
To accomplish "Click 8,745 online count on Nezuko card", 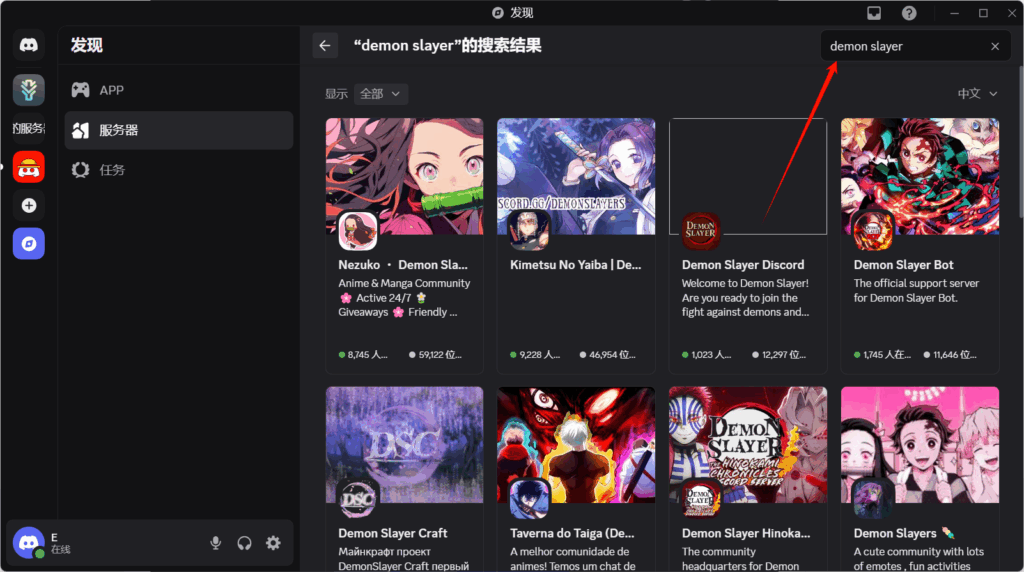I will (363, 355).
